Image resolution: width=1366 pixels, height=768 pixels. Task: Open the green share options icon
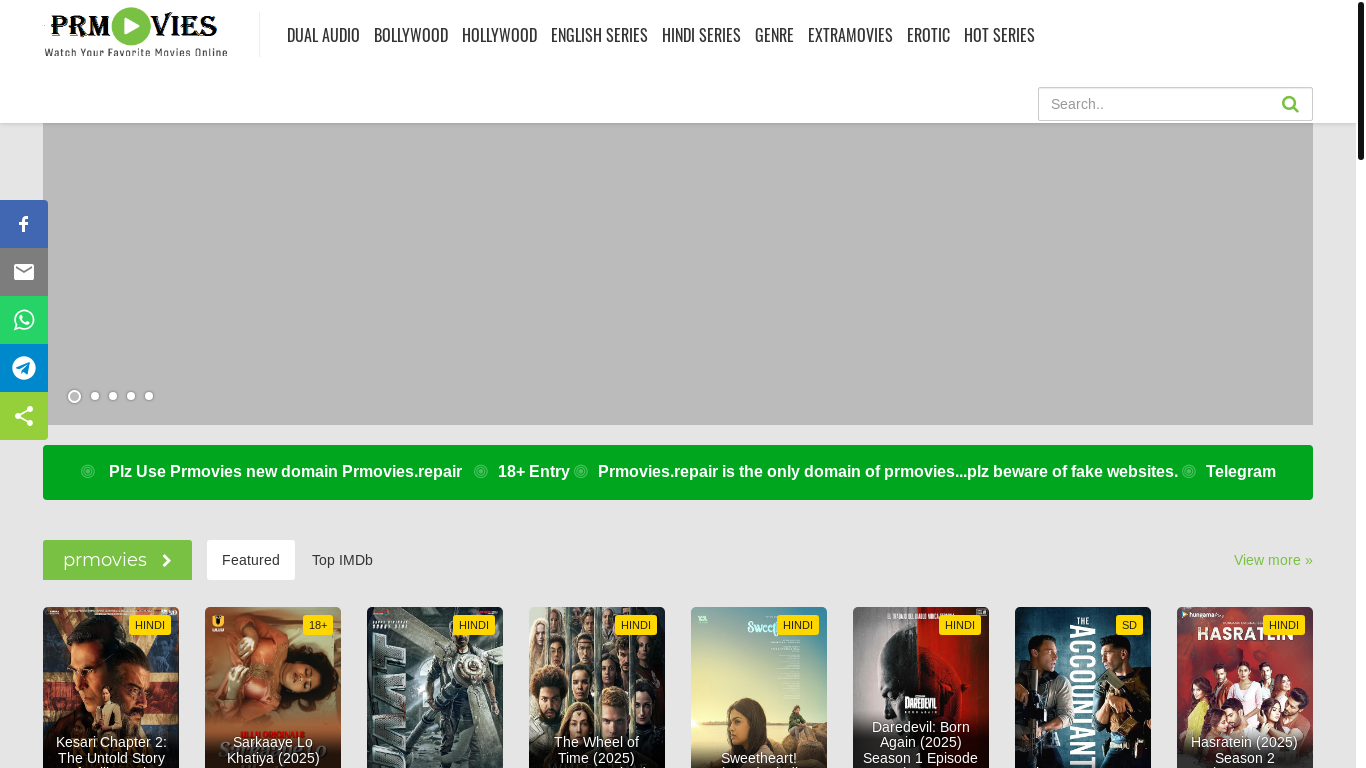click(x=24, y=416)
